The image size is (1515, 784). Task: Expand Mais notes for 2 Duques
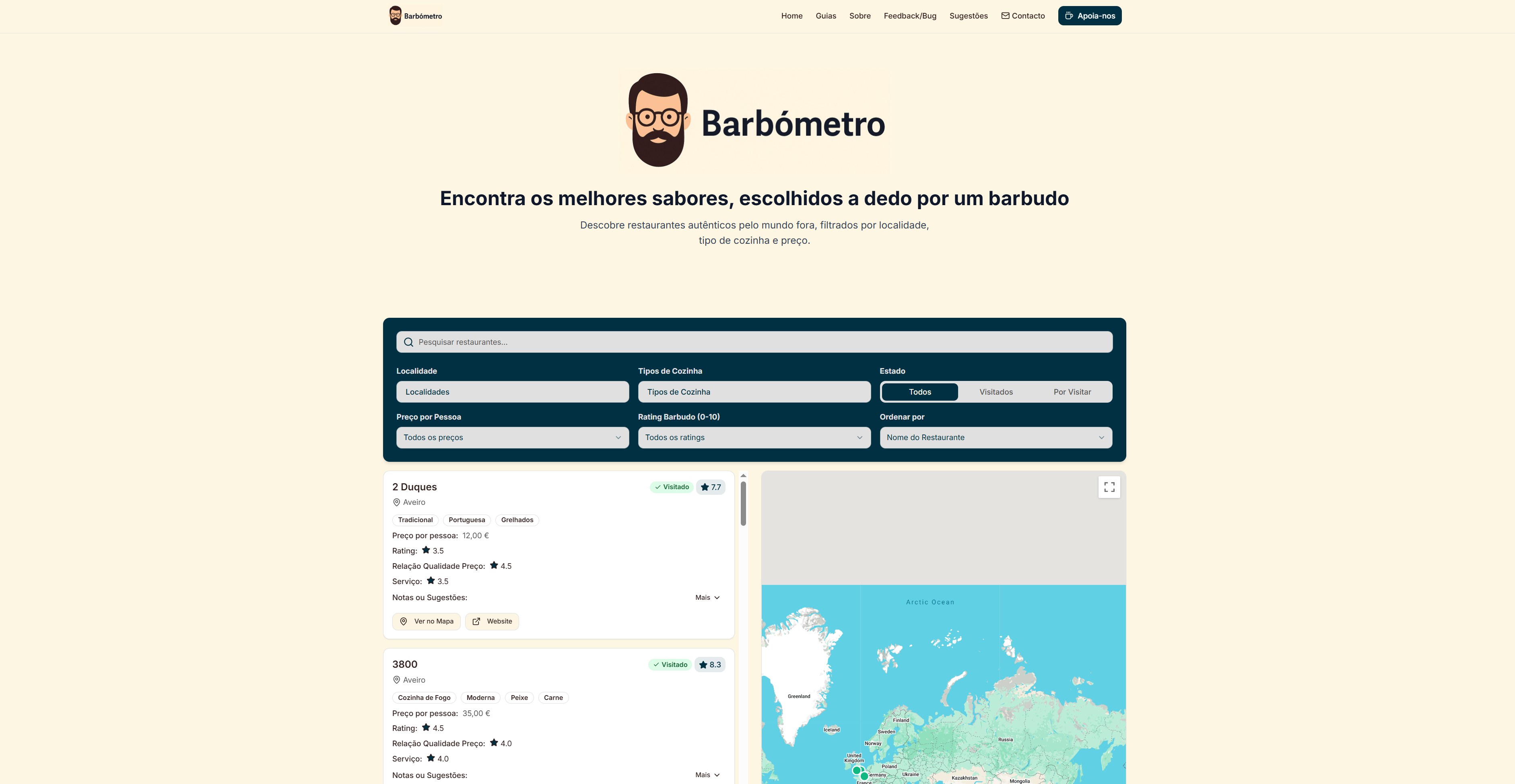tap(707, 598)
